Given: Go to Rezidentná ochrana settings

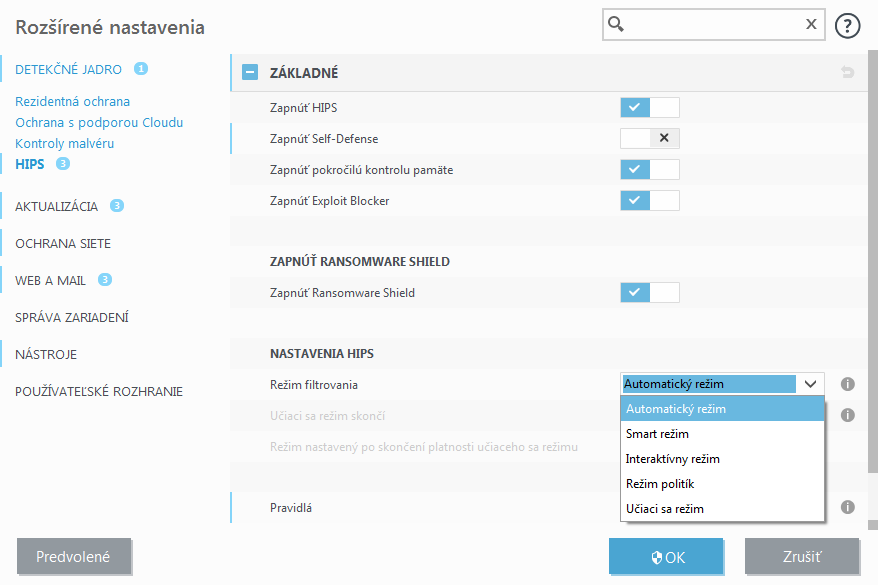Looking at the screenshot, I should (x=72, y=101).
